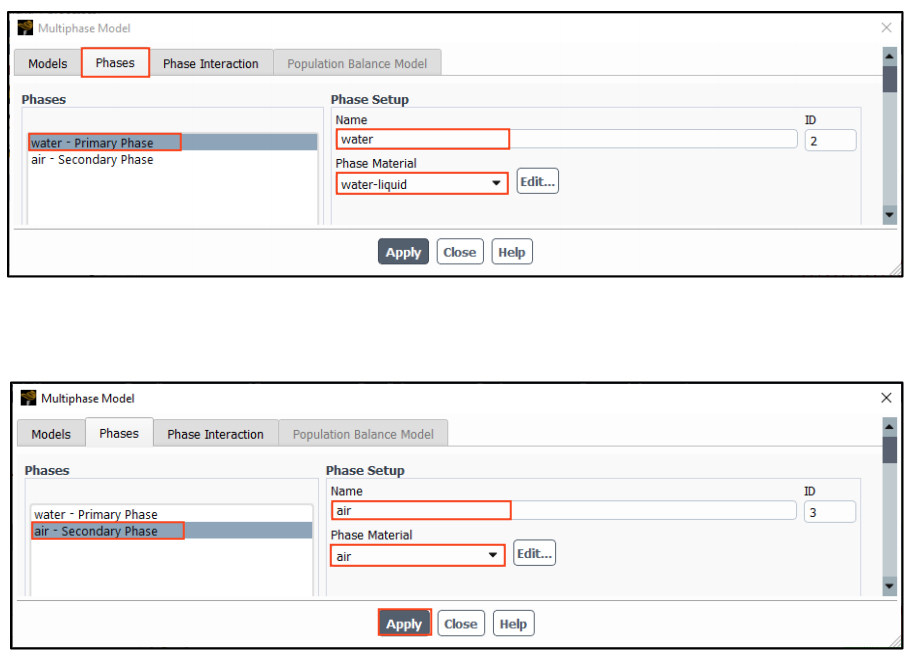Select the highlighted water - Primary Phase entry
910x655 pixels.
click(105, 143)
